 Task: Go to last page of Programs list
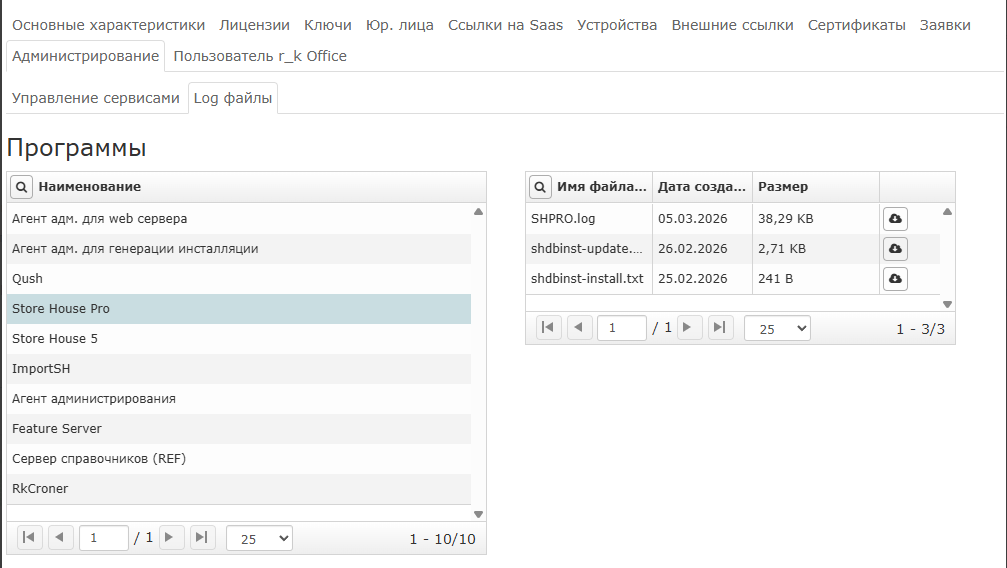point(202,538)
